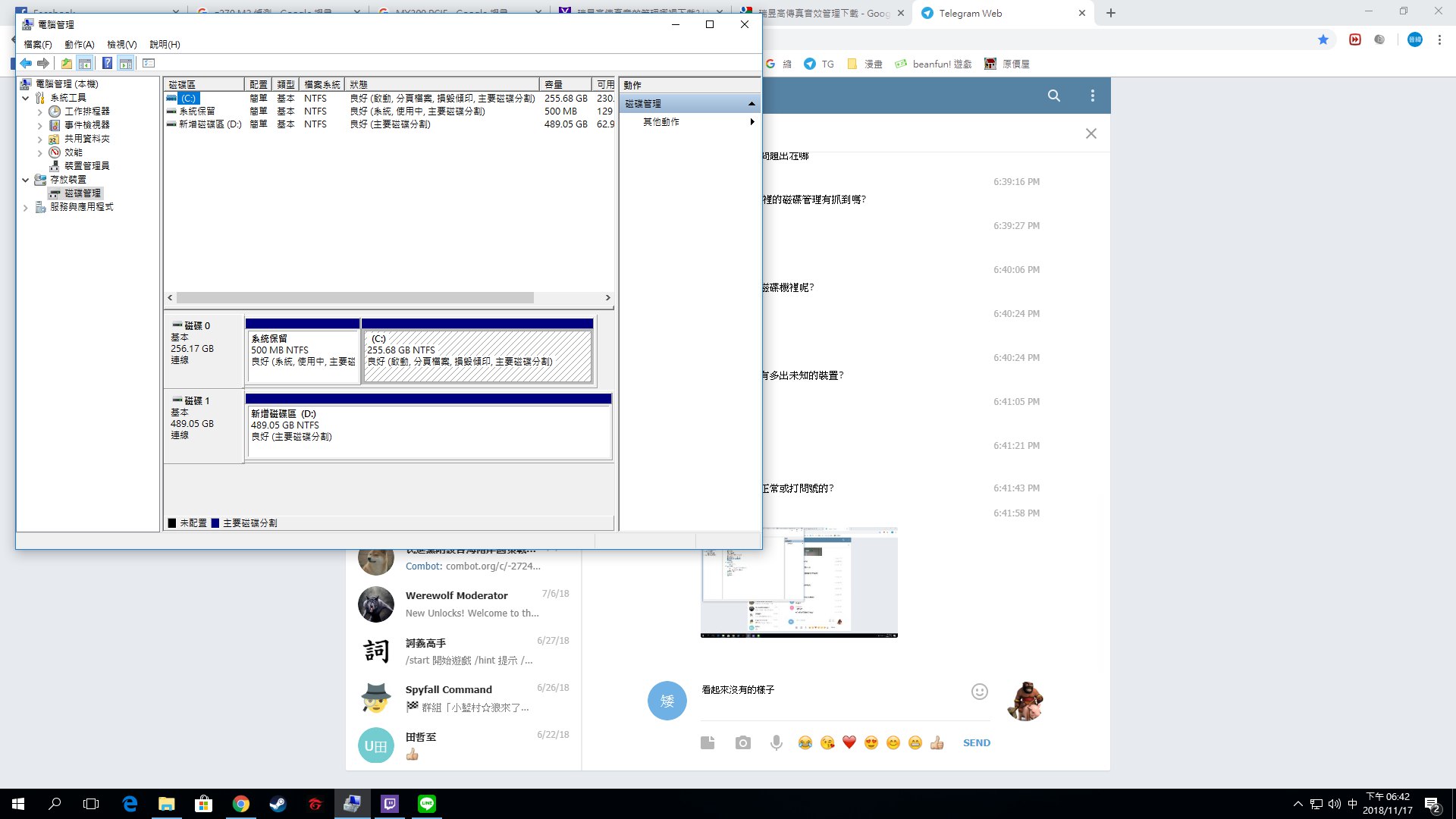Image resolution: width=1456 pixels, height=819 pixels.
Task: Open the 其他動作 submenu arrow
Action: point(752,122)
